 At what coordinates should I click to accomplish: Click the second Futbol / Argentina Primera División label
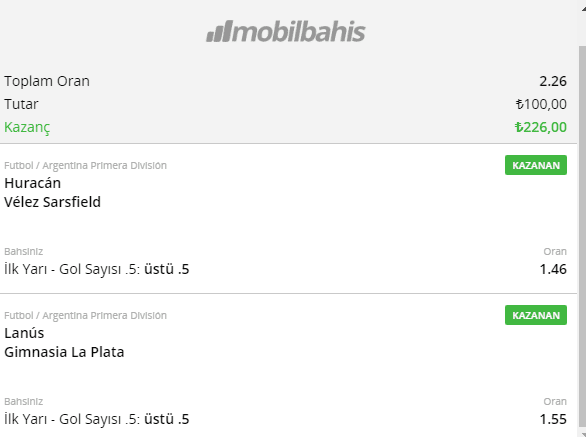coord(85,316)
